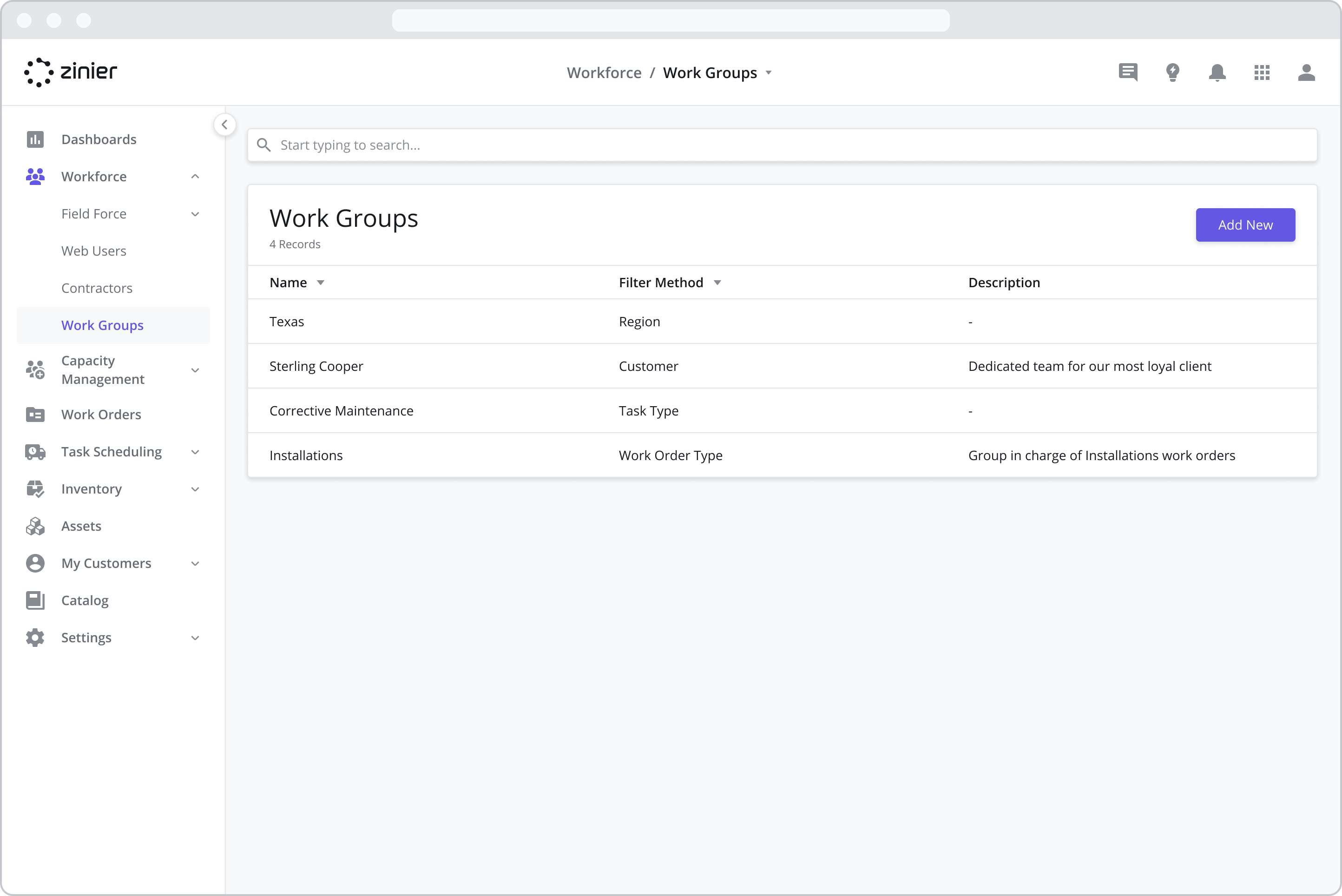Image resolution: width=1342 pixels, height=896 pixels.
Task: Select the Inventory truck icon
Action: [35, 488]
